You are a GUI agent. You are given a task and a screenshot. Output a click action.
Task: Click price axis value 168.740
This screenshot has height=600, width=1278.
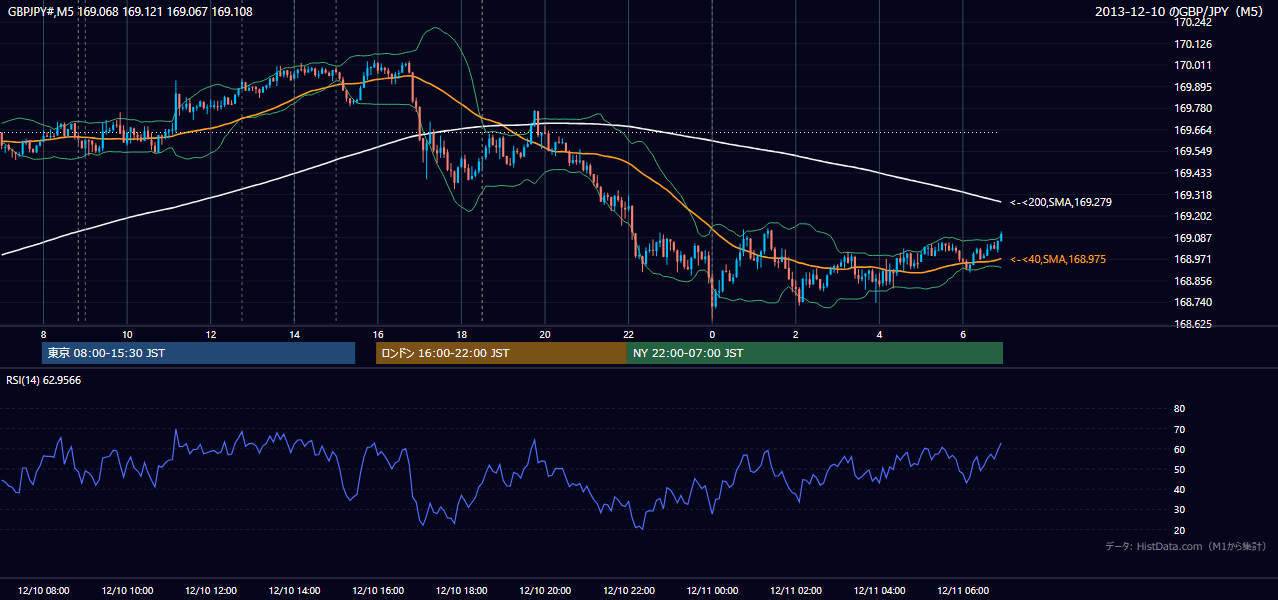(x=1192, y=302)
